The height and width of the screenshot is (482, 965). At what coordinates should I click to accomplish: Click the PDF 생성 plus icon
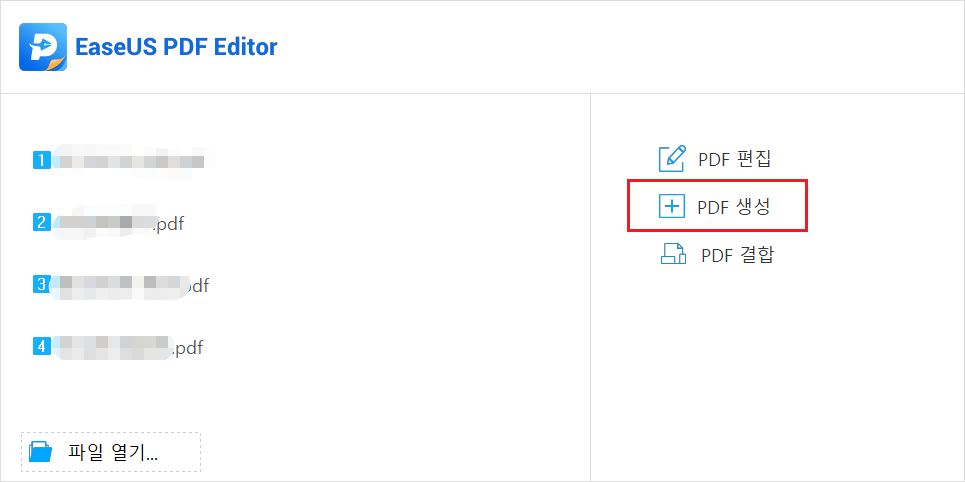pyautogui.click(x=672, y=207)
